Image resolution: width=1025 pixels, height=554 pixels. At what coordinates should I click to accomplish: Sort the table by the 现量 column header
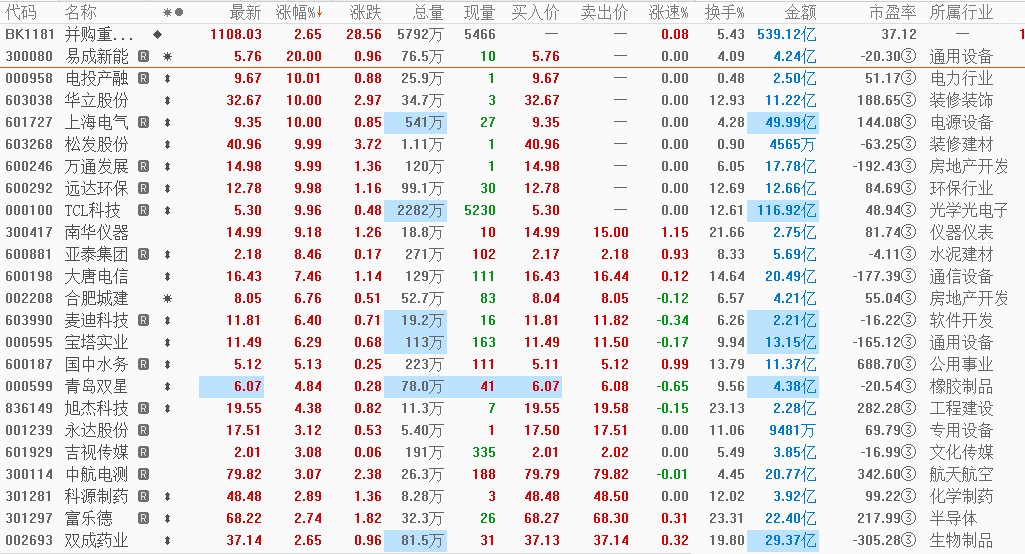click(x=480, y=12)
